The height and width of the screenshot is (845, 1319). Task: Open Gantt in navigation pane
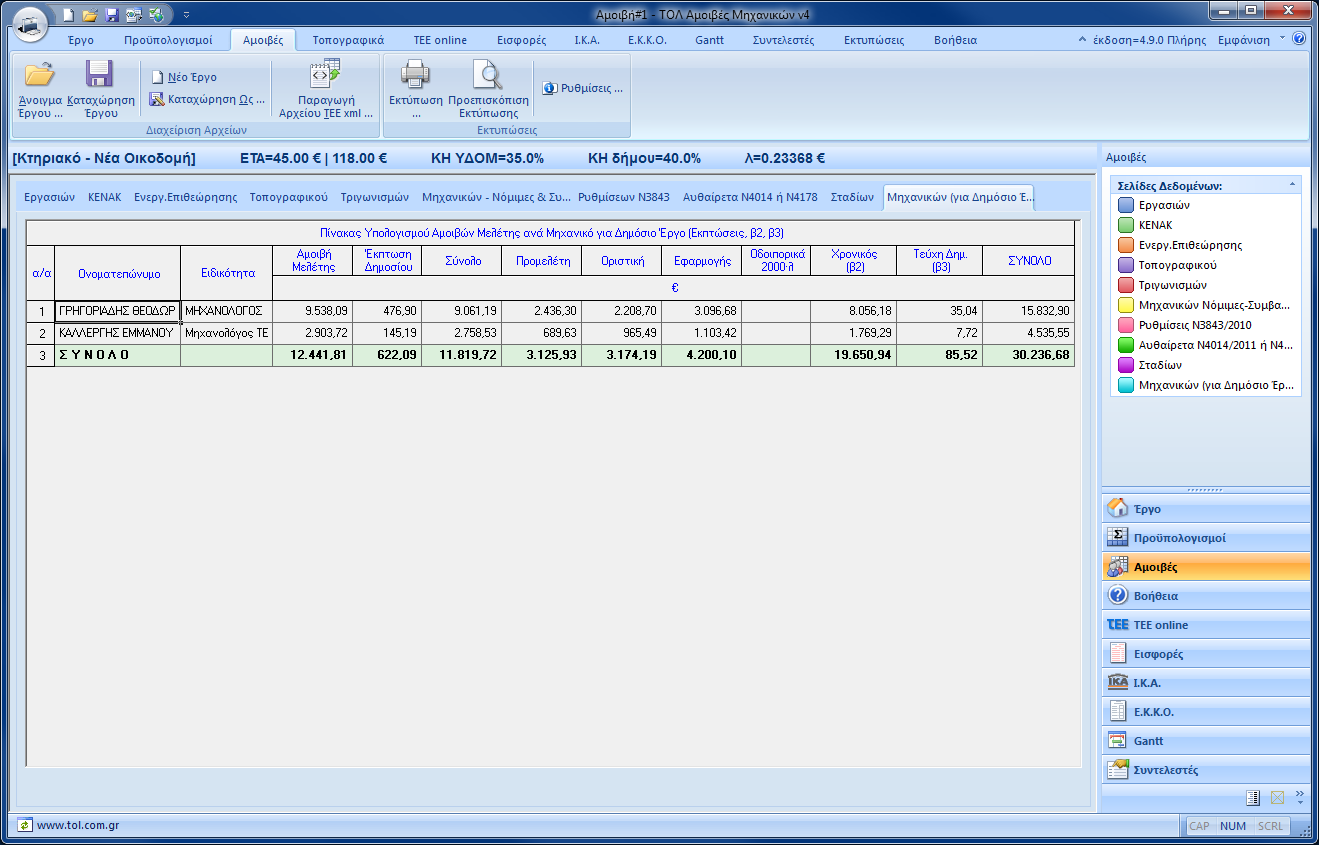(x=1205, y=740)
